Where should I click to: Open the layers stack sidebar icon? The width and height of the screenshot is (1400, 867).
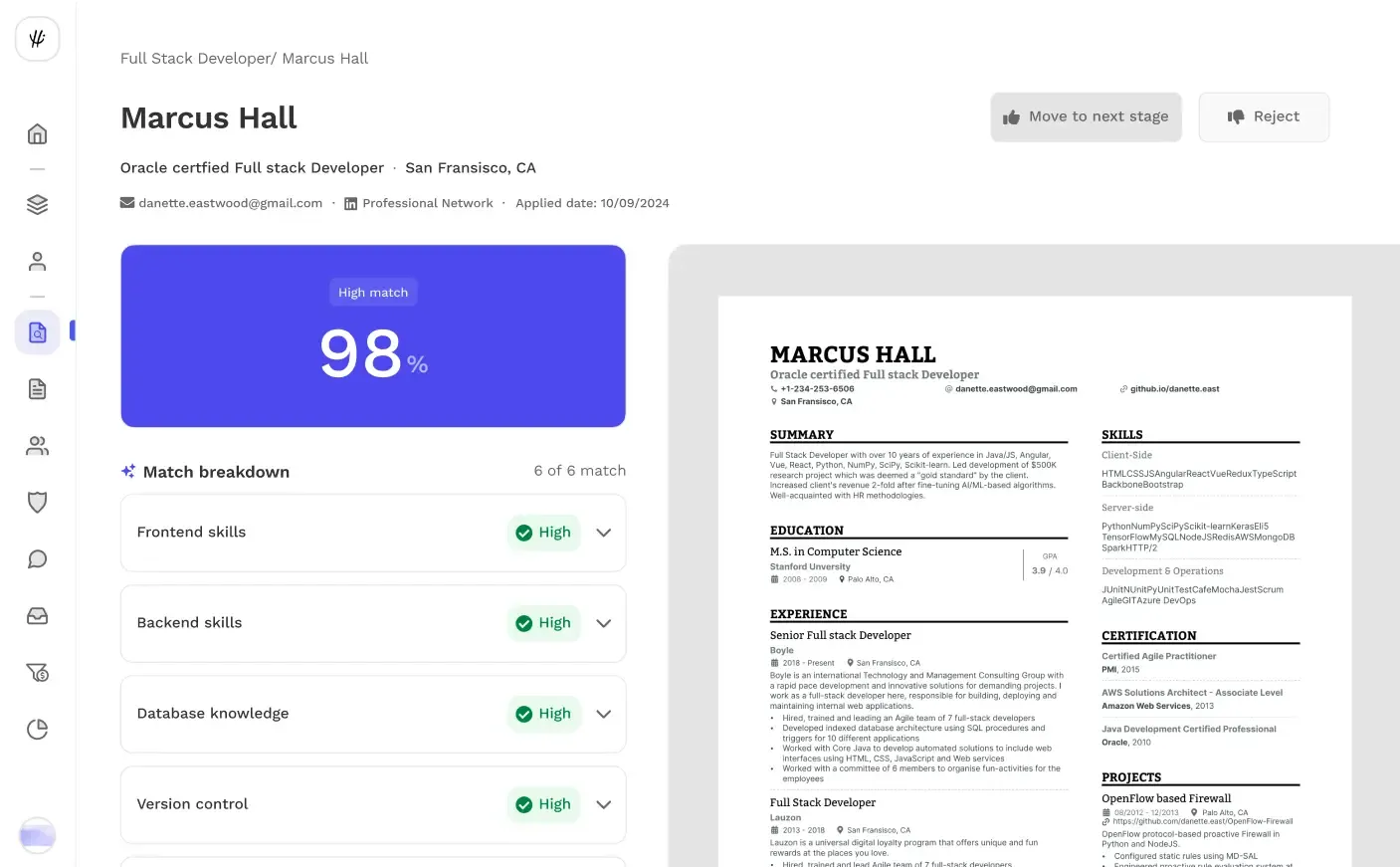click(38, 204)
